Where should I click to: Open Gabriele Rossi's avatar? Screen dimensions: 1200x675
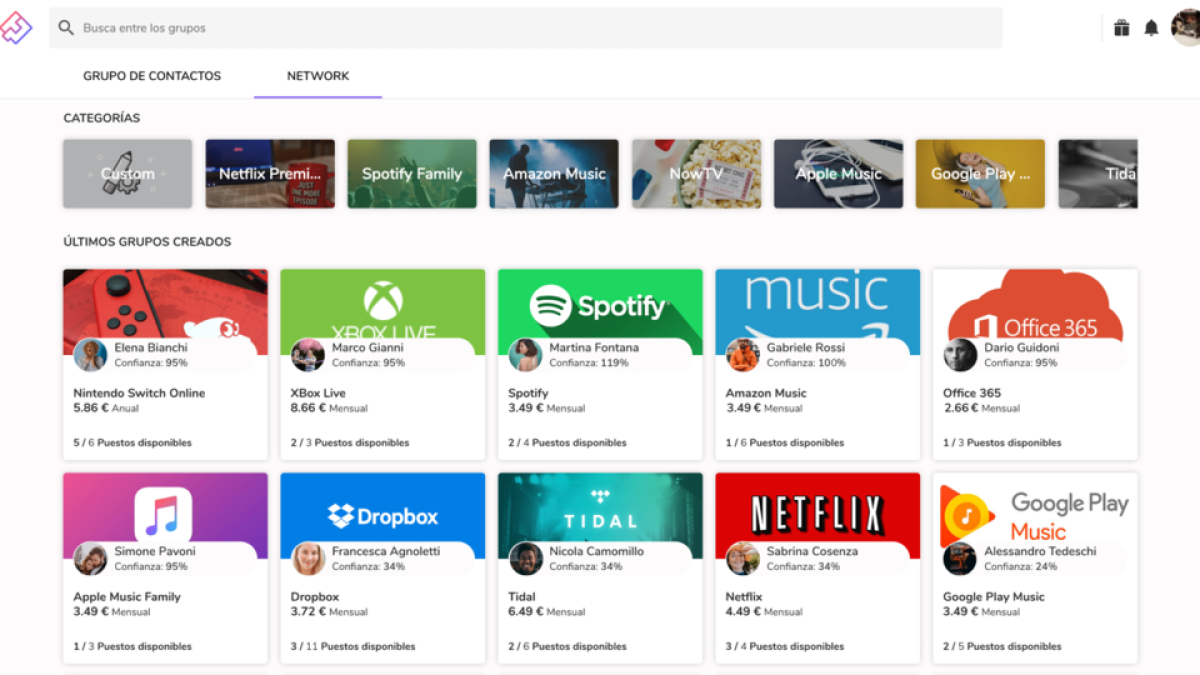click(x=743, y=355)
